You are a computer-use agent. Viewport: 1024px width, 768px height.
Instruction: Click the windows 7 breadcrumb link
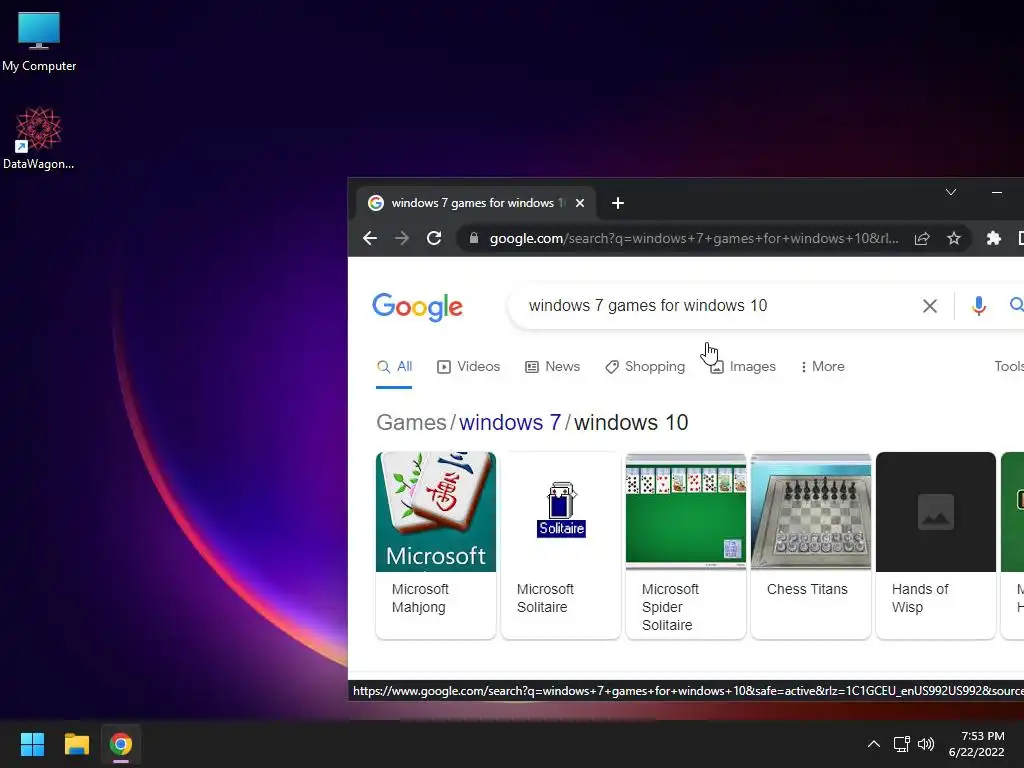point(510,423)
